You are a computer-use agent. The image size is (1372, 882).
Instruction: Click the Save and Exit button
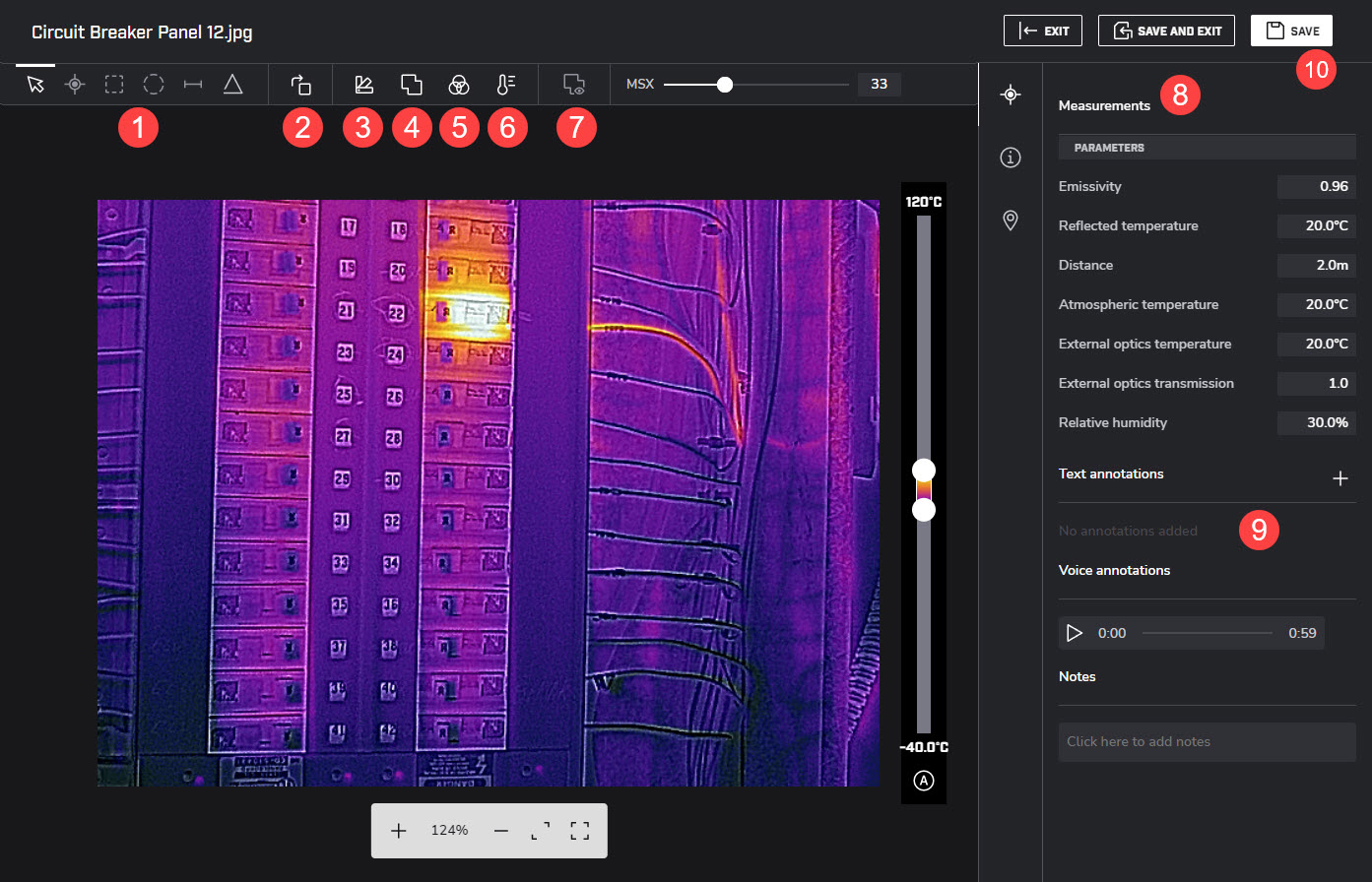click(1167, 31)
